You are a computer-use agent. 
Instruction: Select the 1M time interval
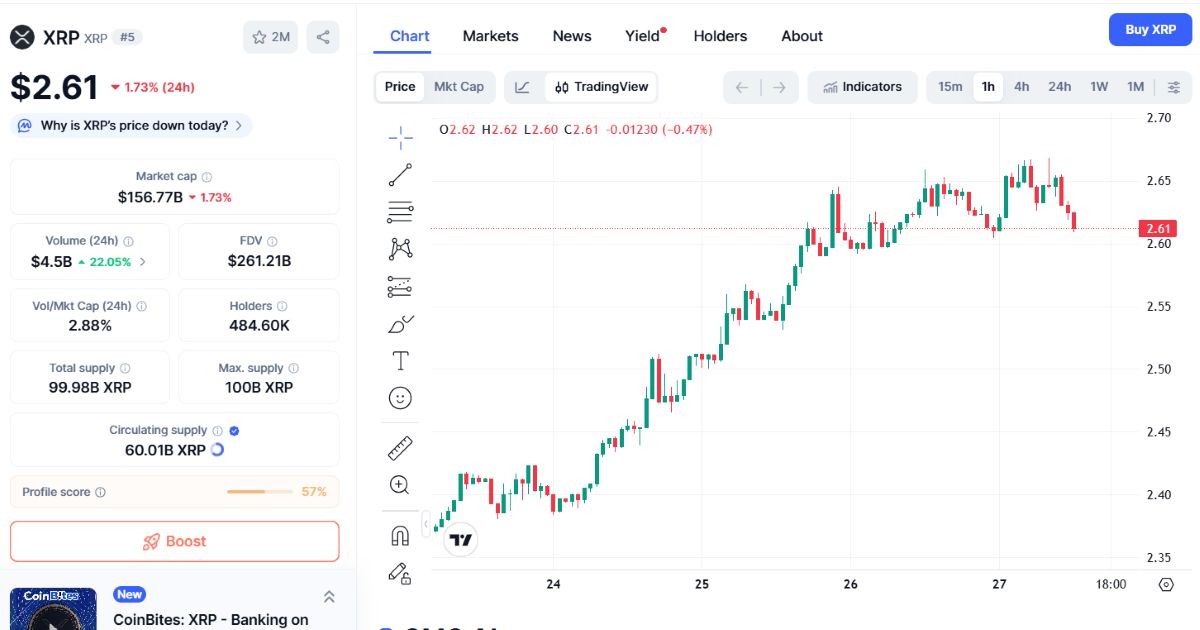[1135, 87]
